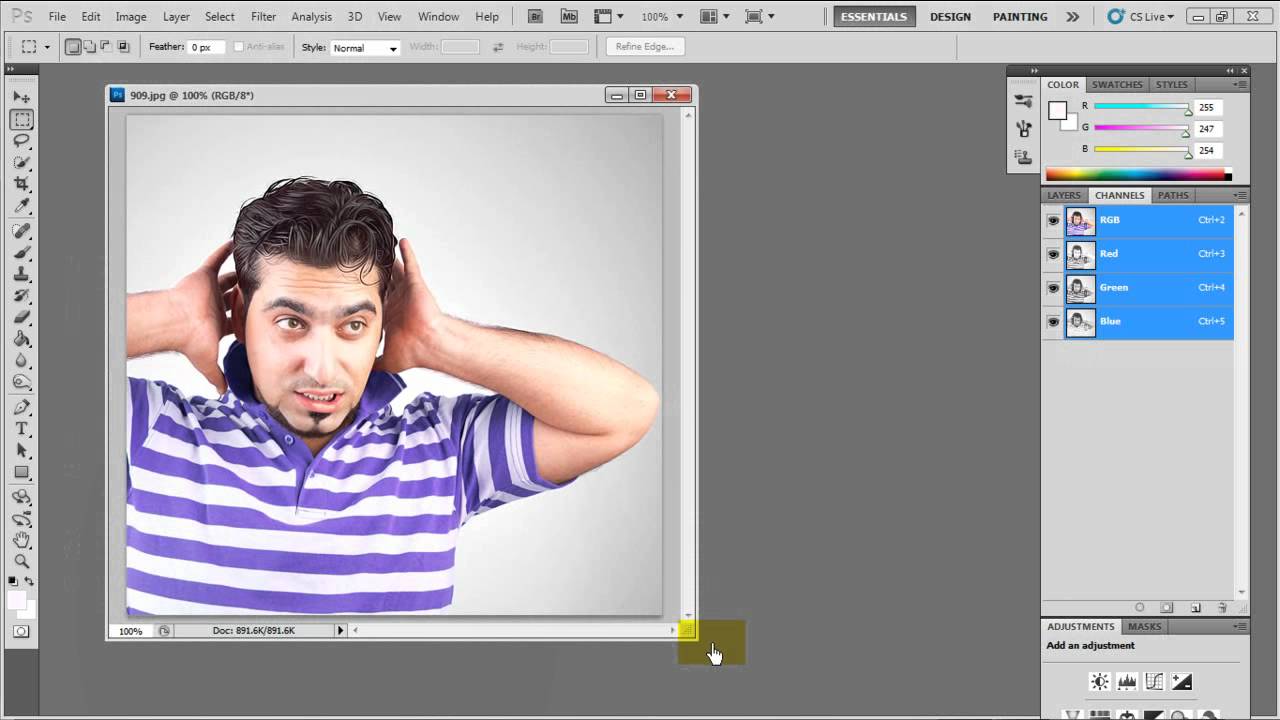Select the Path Selection tool

[x=21, y=451]
